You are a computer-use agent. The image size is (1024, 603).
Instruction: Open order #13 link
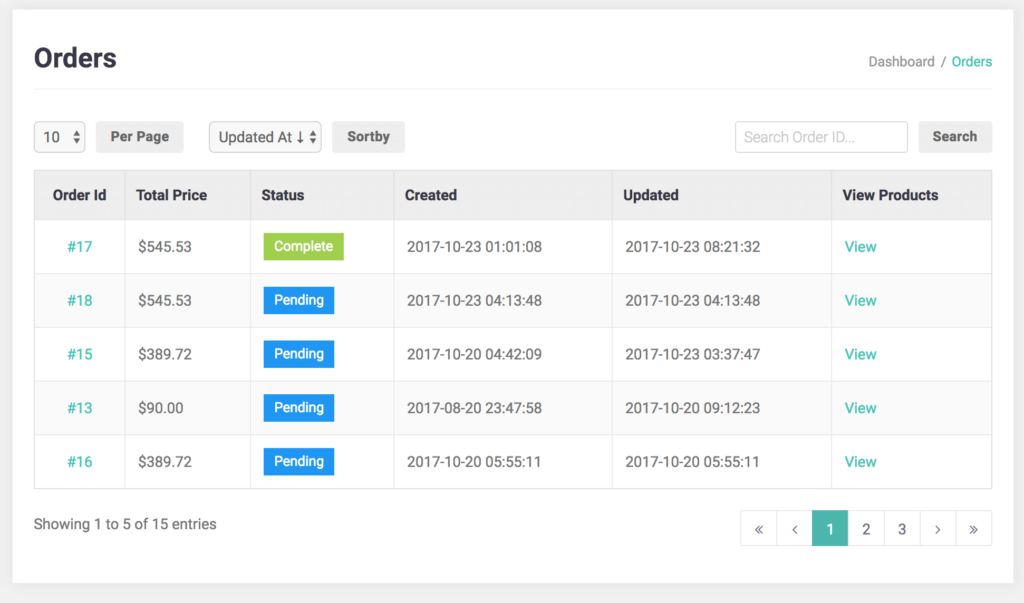pos(80,408)
